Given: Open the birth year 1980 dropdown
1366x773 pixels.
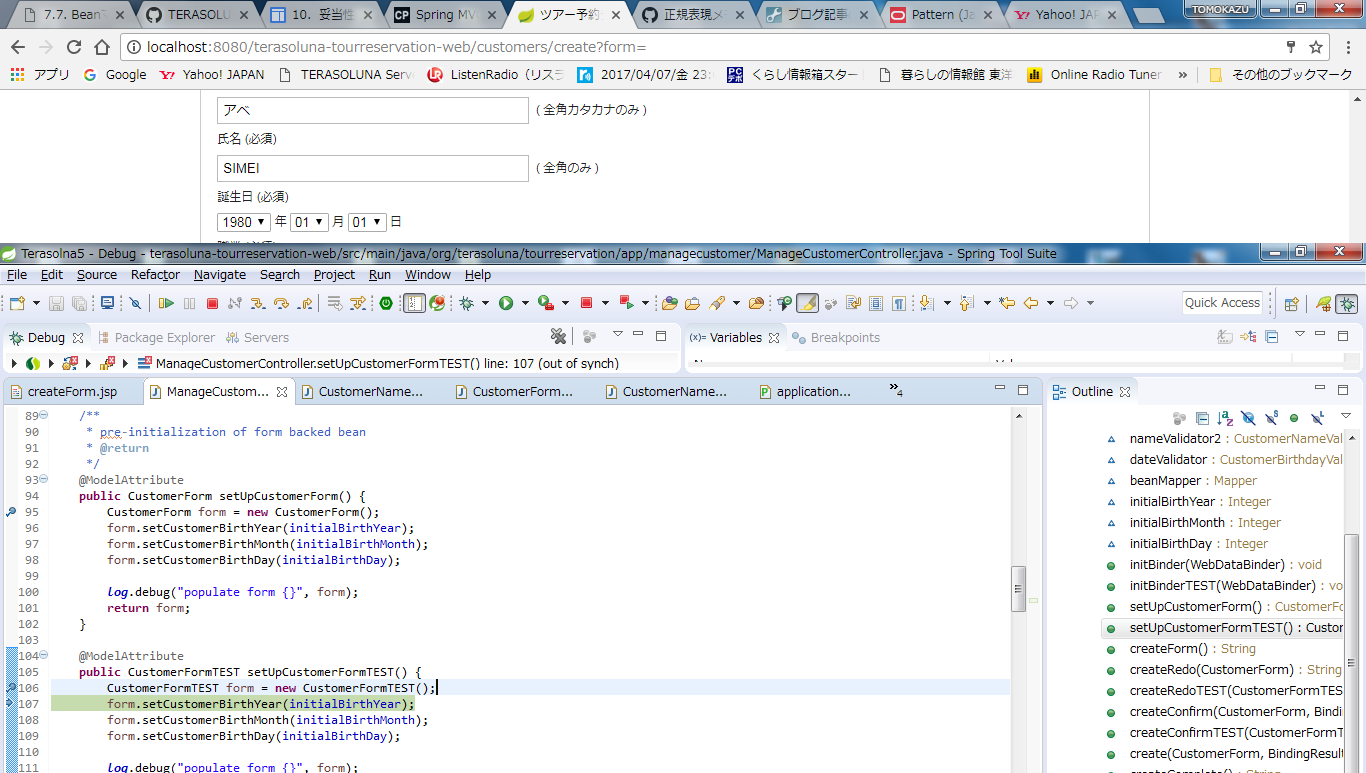Looking at the screenshot, I should (244, 222).
